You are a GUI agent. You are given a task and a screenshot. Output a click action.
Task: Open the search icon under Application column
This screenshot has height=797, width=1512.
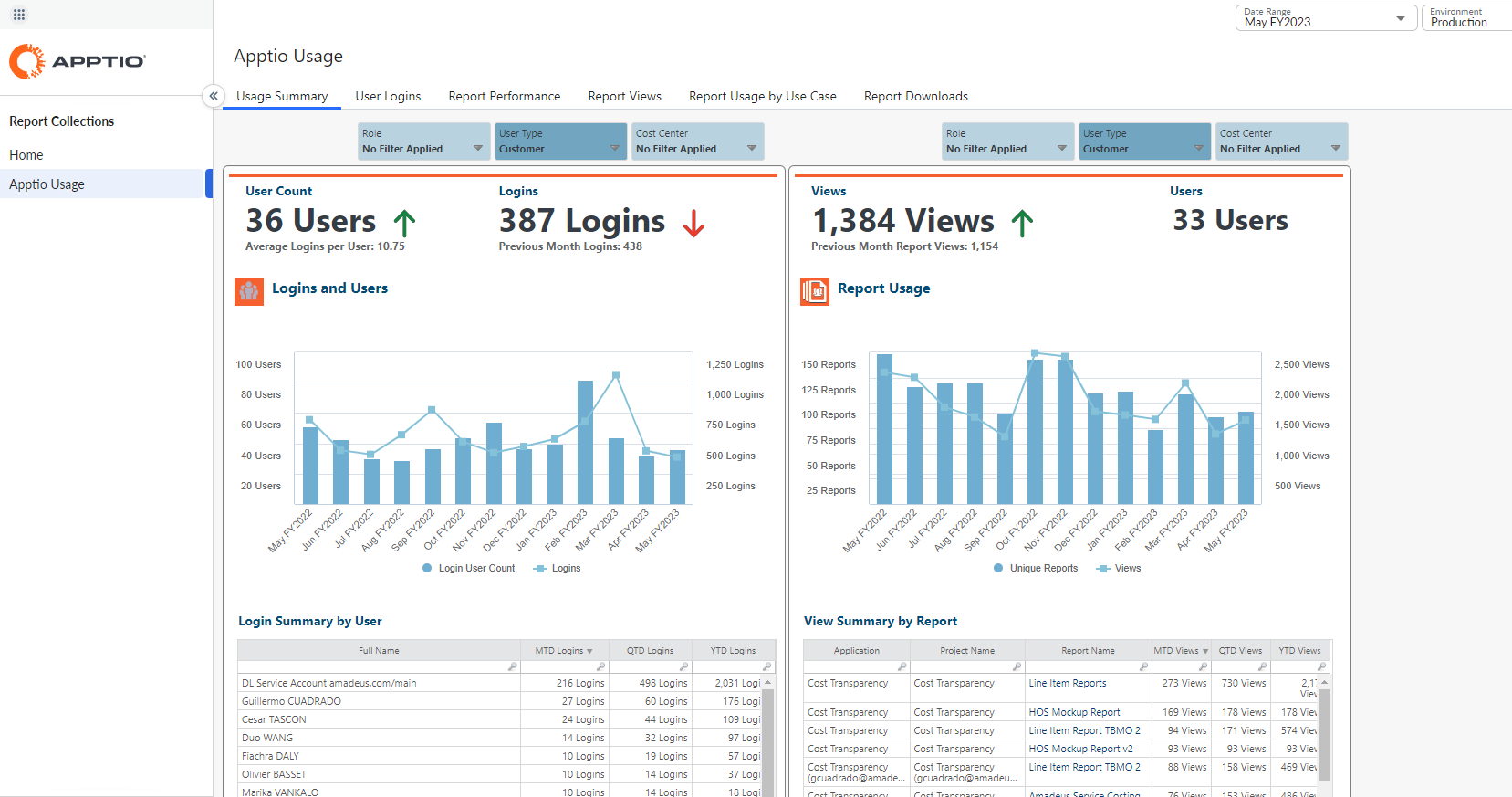(902, 667)
